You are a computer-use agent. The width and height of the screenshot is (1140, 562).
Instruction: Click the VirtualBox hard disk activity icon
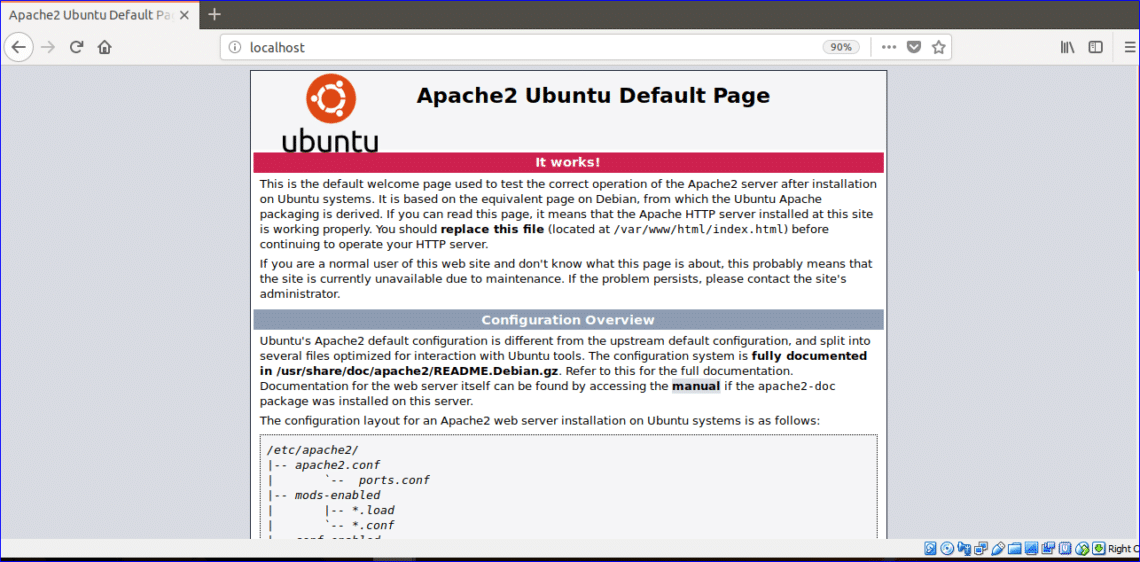[x=930, y=548]
